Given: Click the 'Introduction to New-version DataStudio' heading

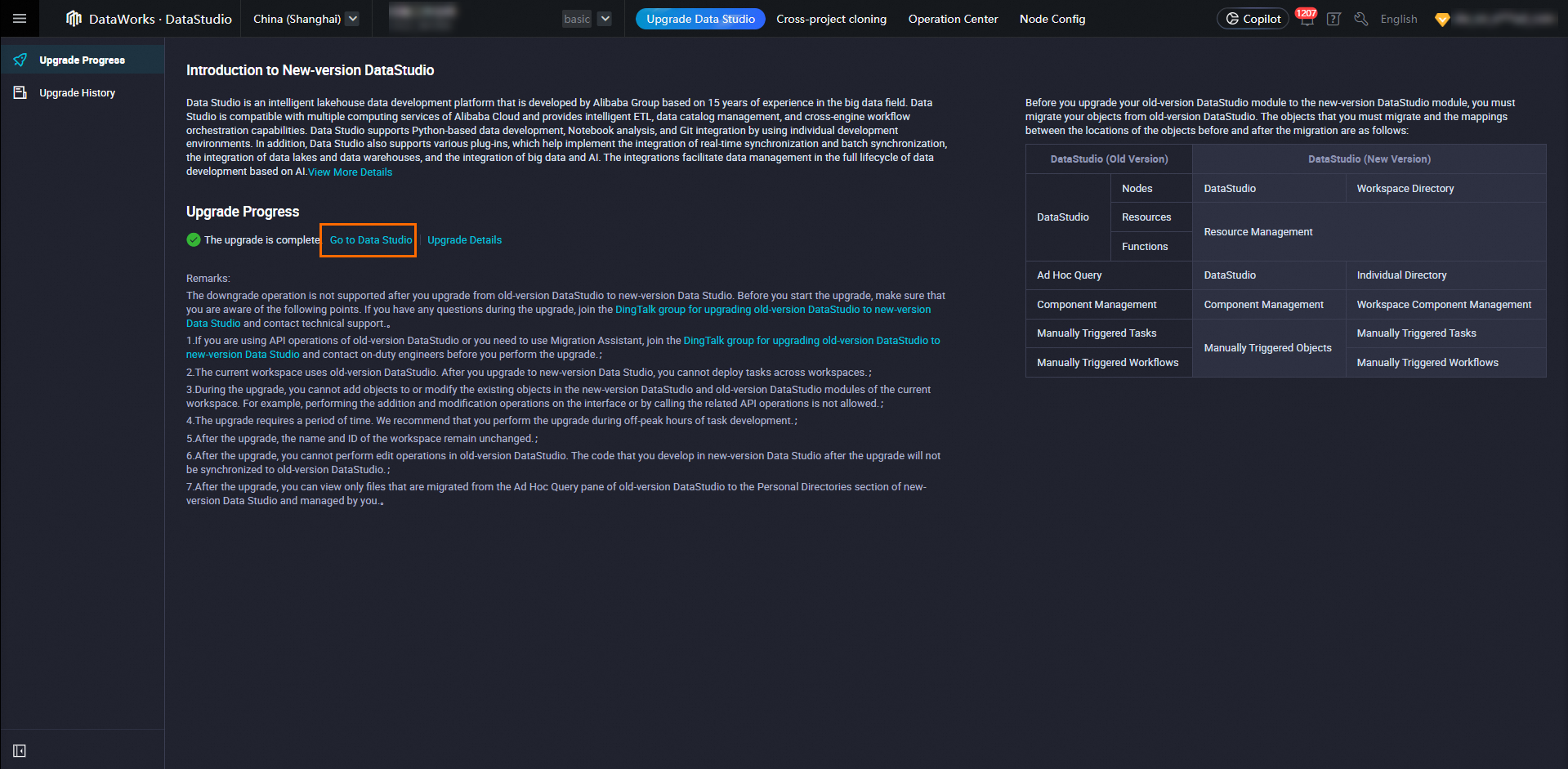Looking at the screenshot, I should [x=310, y=70].
